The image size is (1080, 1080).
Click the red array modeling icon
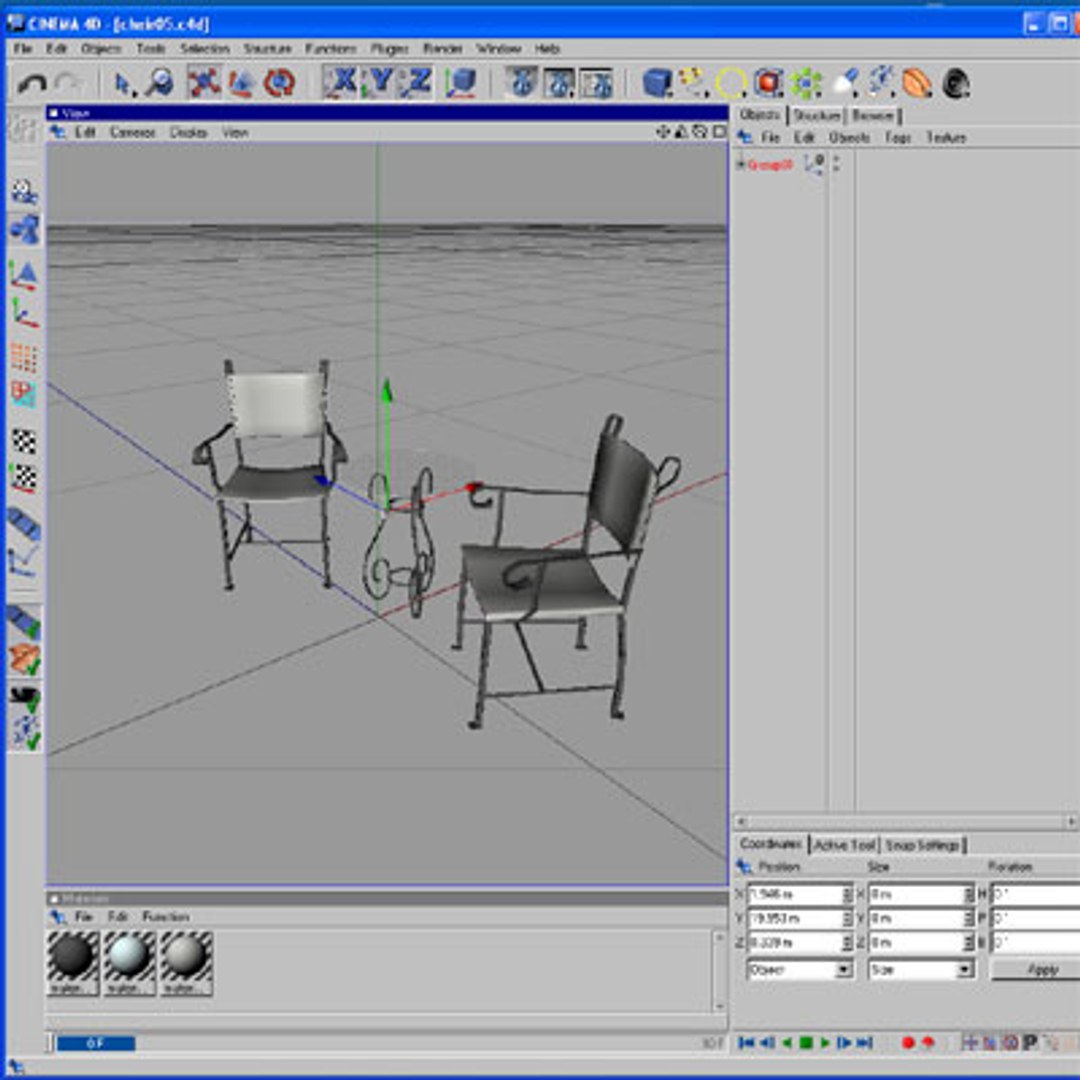coord(768,83)
